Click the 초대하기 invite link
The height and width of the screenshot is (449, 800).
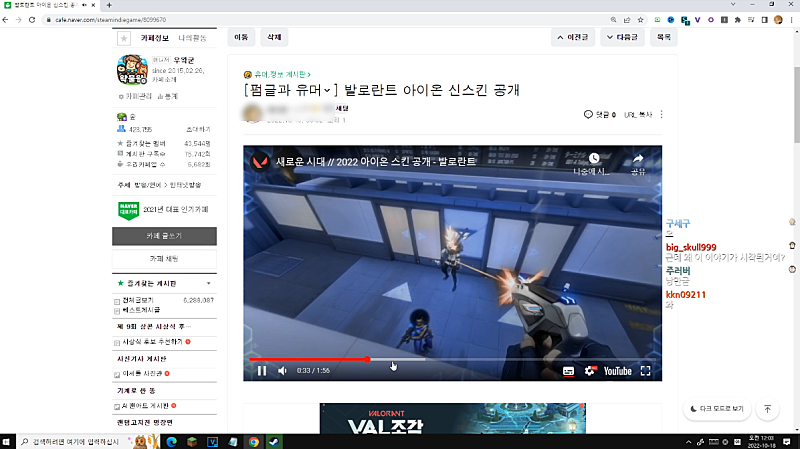[198, 130]
